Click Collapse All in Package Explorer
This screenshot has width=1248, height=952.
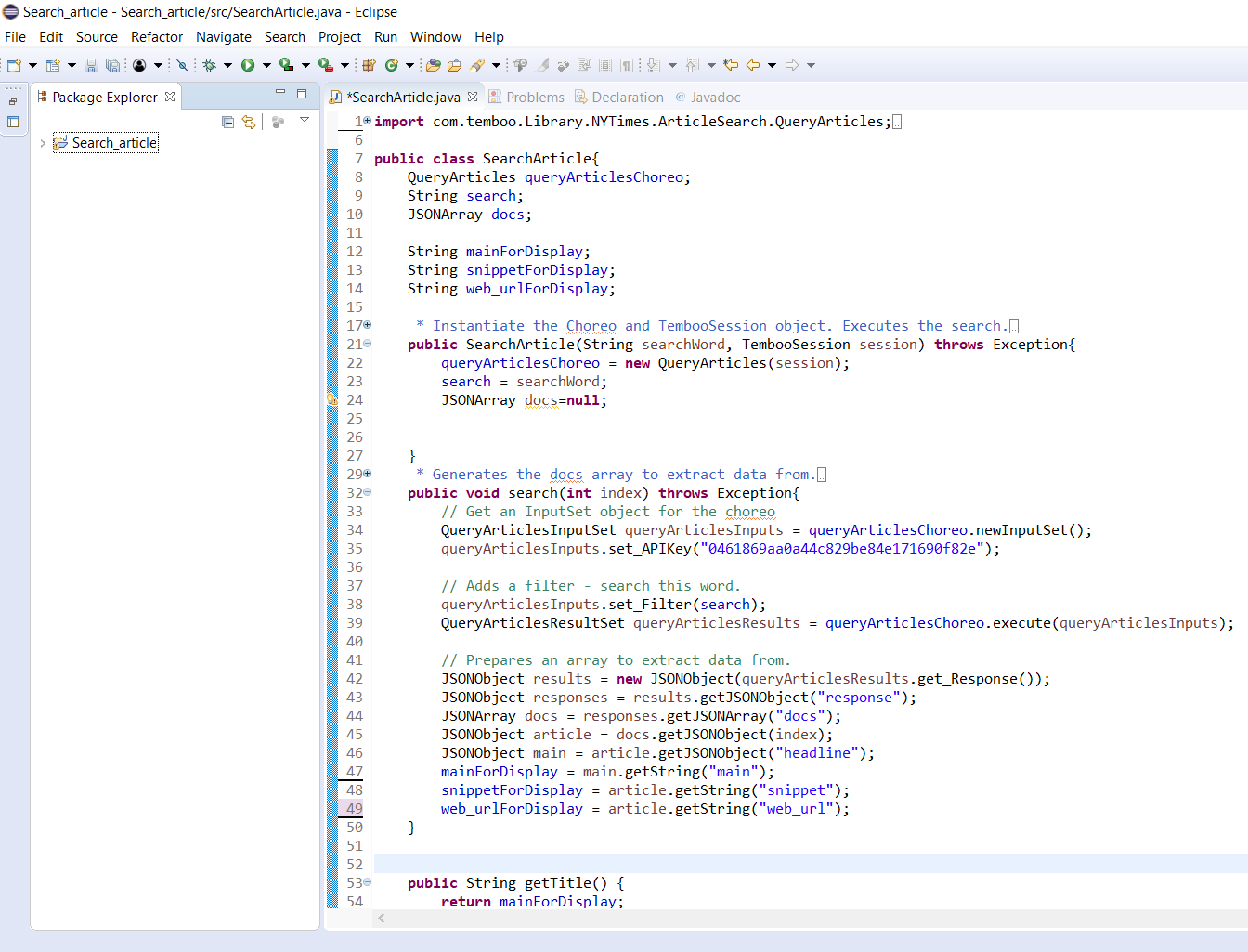[x=228, y=122]
